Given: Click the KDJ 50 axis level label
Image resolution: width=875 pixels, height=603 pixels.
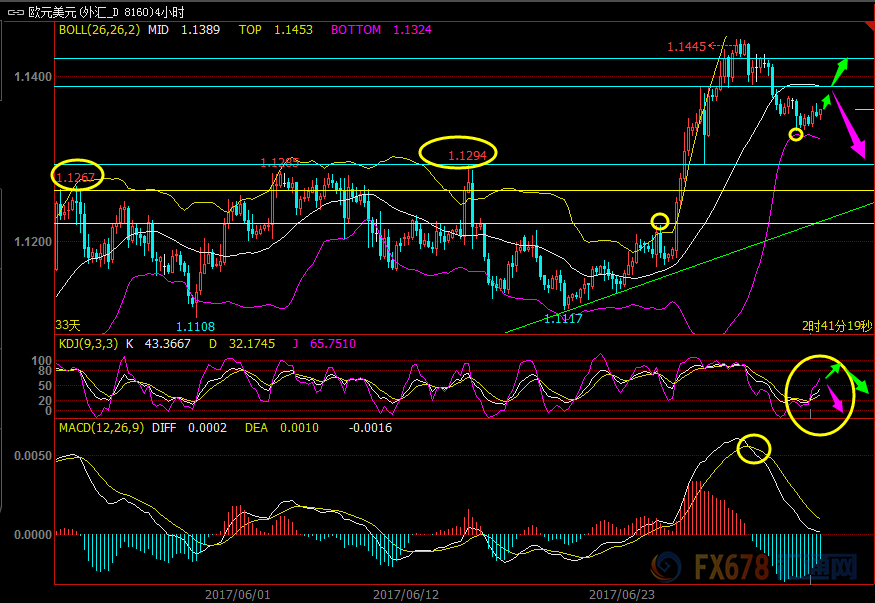Looking at the screenshot, I should [45, 385].
